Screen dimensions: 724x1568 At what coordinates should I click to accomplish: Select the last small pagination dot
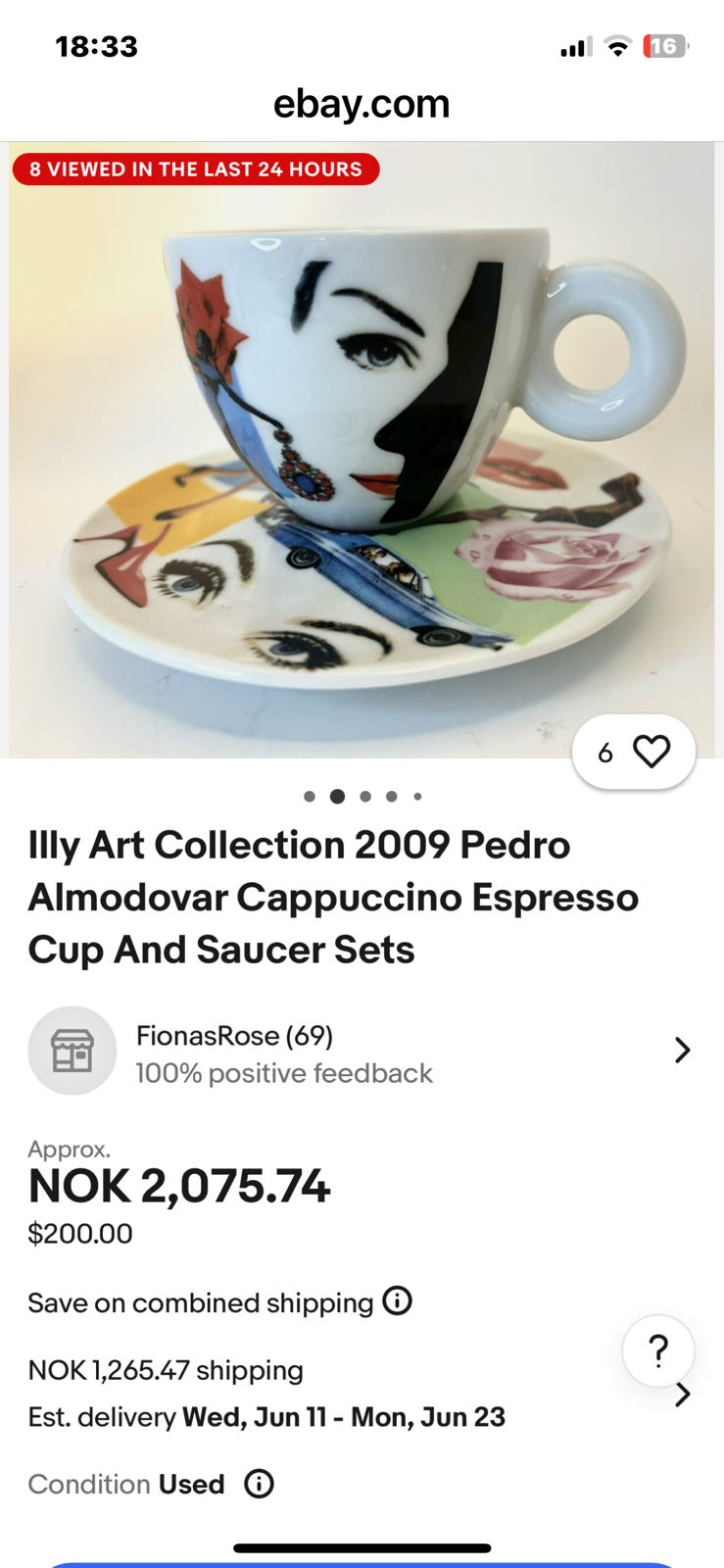point(417,797)
